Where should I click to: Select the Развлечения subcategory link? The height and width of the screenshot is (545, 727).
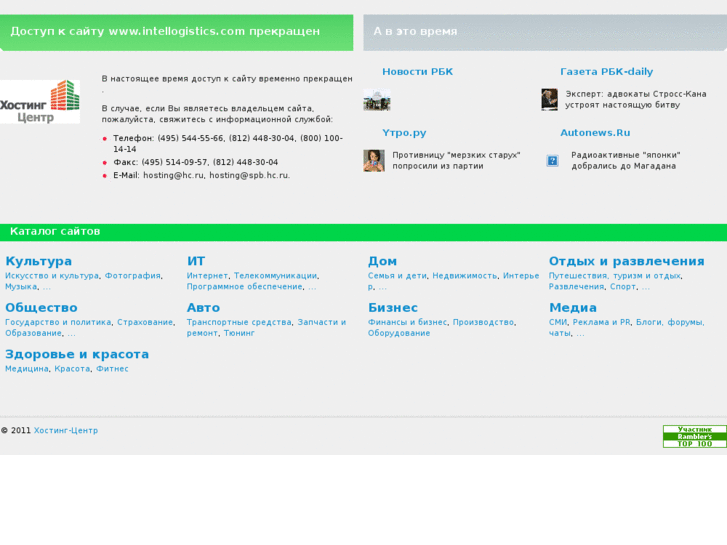click(x=576, y=287)
